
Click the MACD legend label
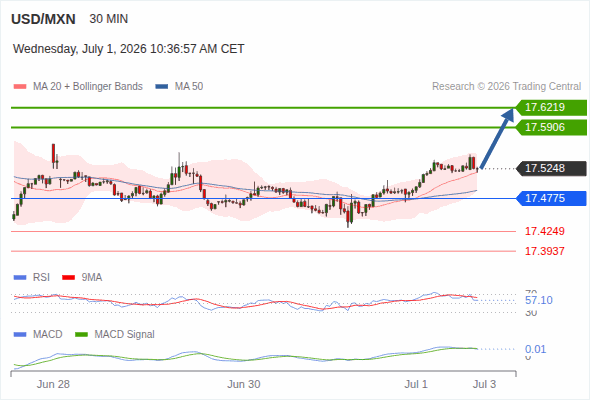pos(47,335)
